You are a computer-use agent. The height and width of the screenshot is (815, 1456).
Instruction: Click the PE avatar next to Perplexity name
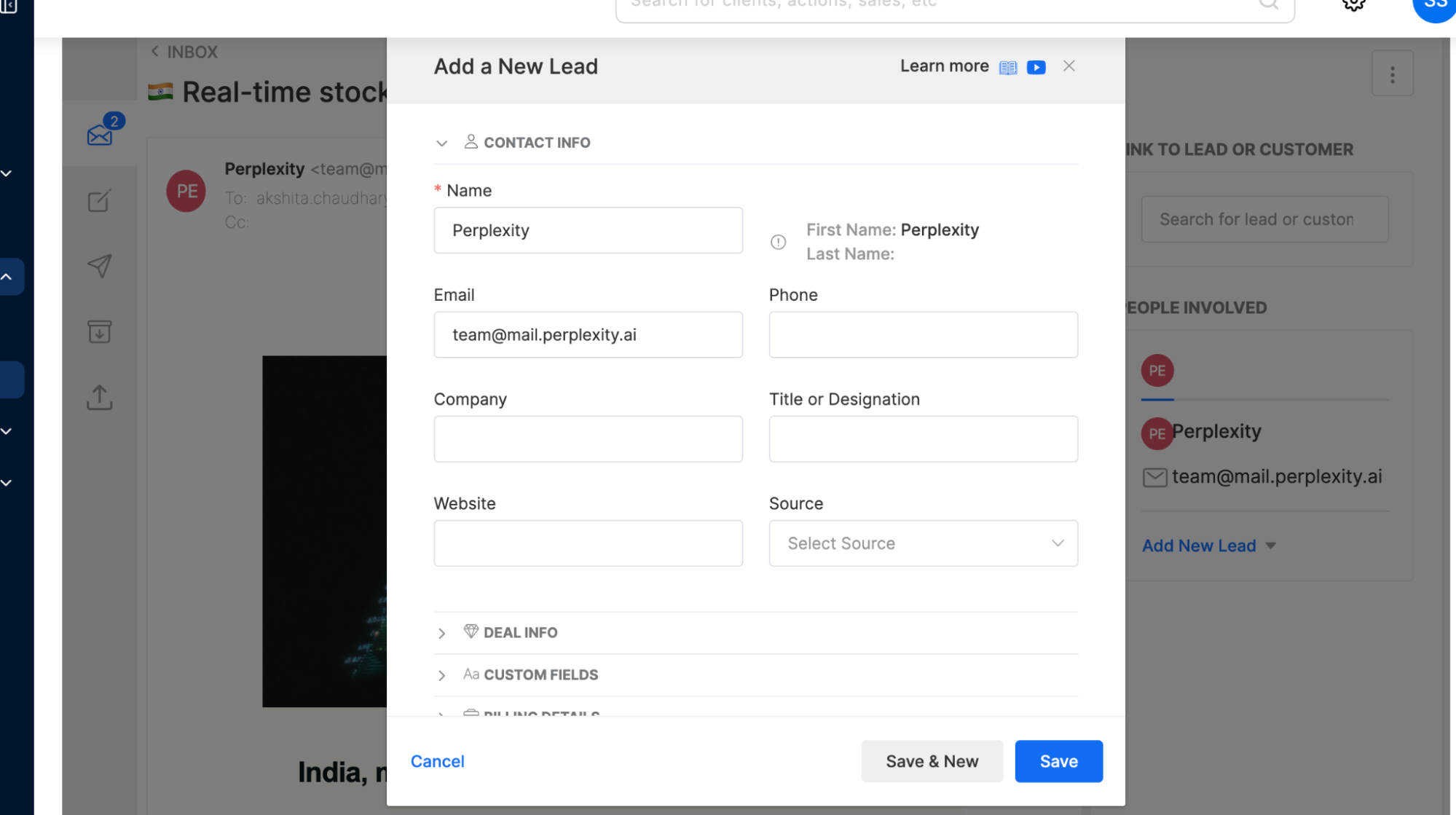1157,433
